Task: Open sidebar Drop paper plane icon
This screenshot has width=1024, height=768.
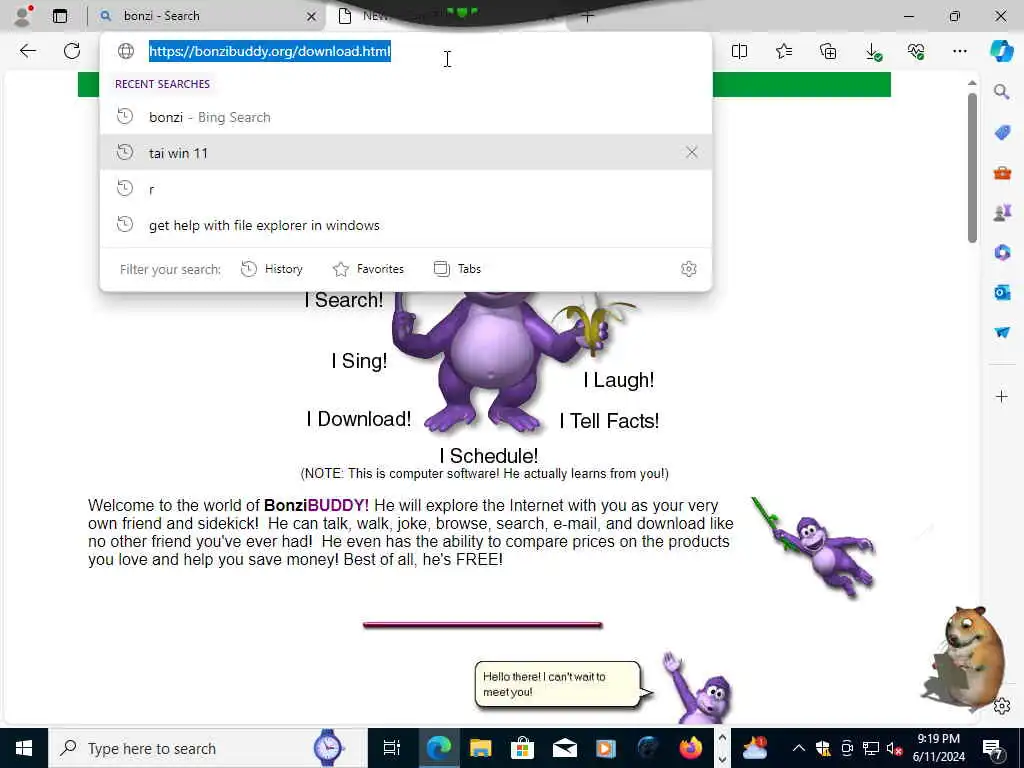Action: tap(1002, 332)
